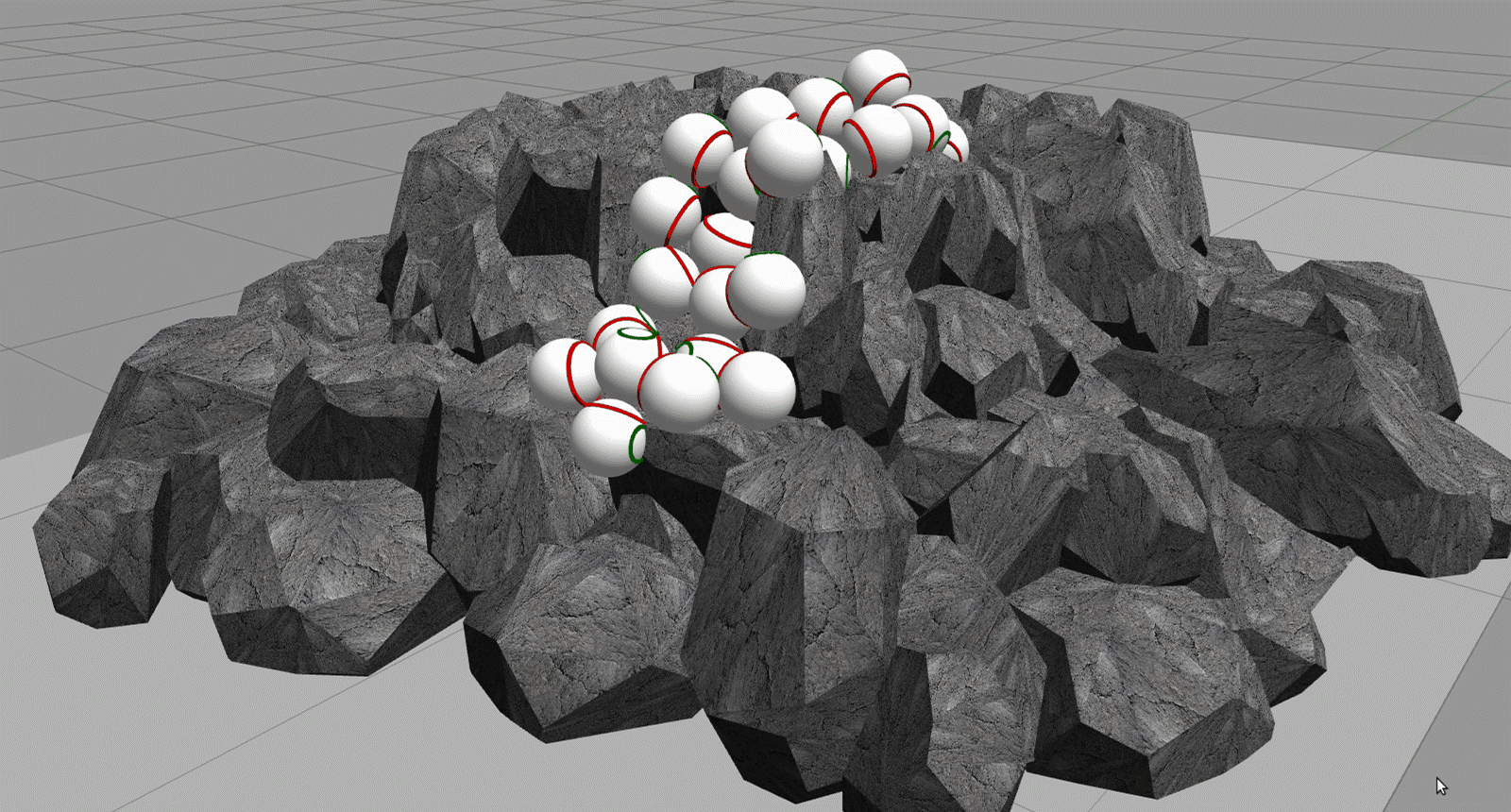The image size is (1511, 812).
Task: Click the green loop atop the lower sphere
Action: pos(635,330)
